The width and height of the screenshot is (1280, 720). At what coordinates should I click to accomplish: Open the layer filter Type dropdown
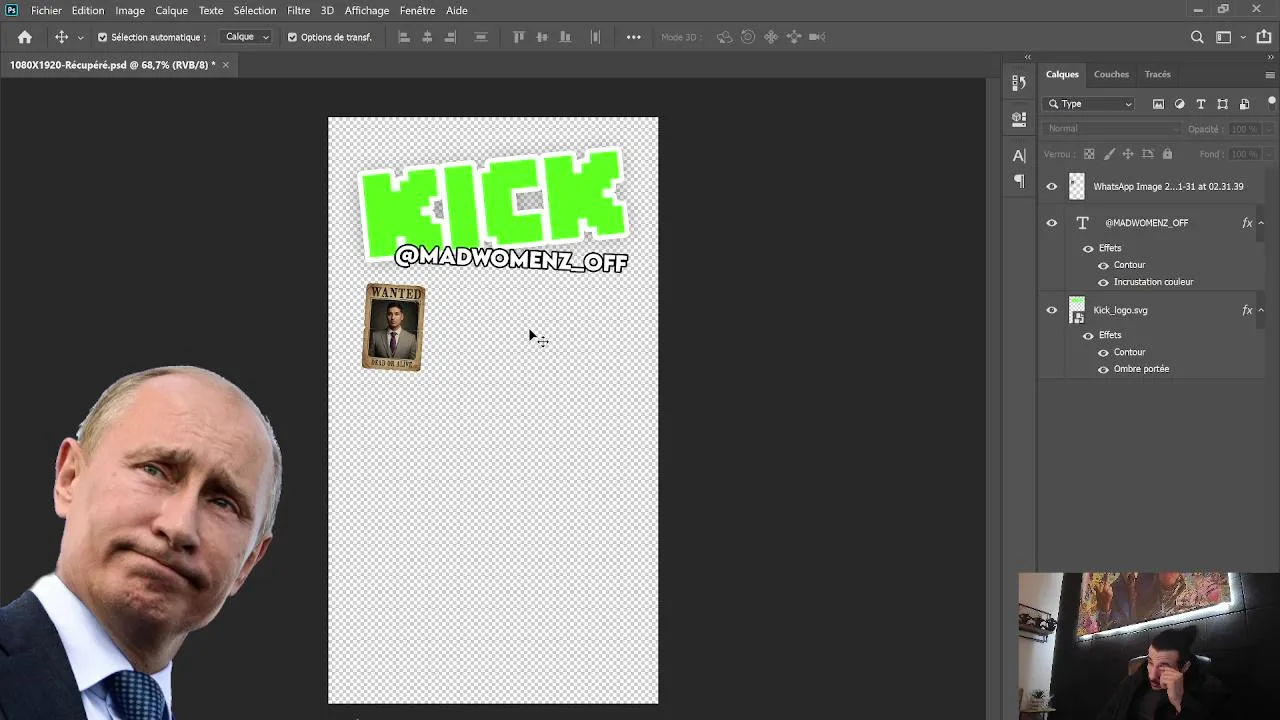pos(1088,104)
